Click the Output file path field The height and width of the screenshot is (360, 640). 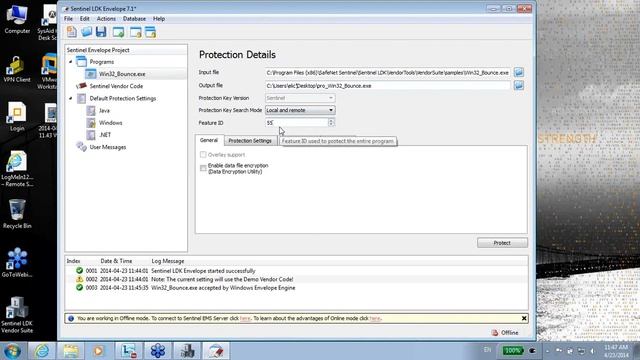[x=388, y=86]
